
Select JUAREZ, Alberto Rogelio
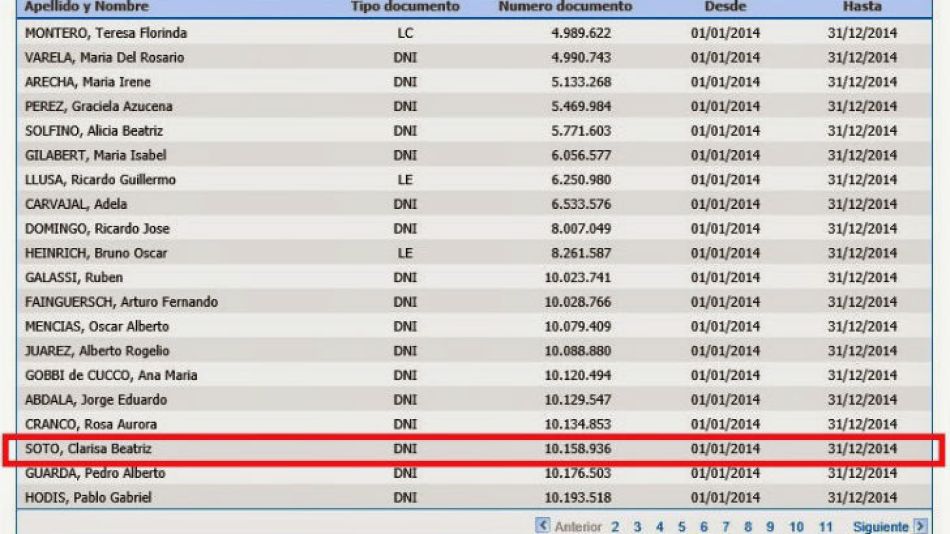97,351
